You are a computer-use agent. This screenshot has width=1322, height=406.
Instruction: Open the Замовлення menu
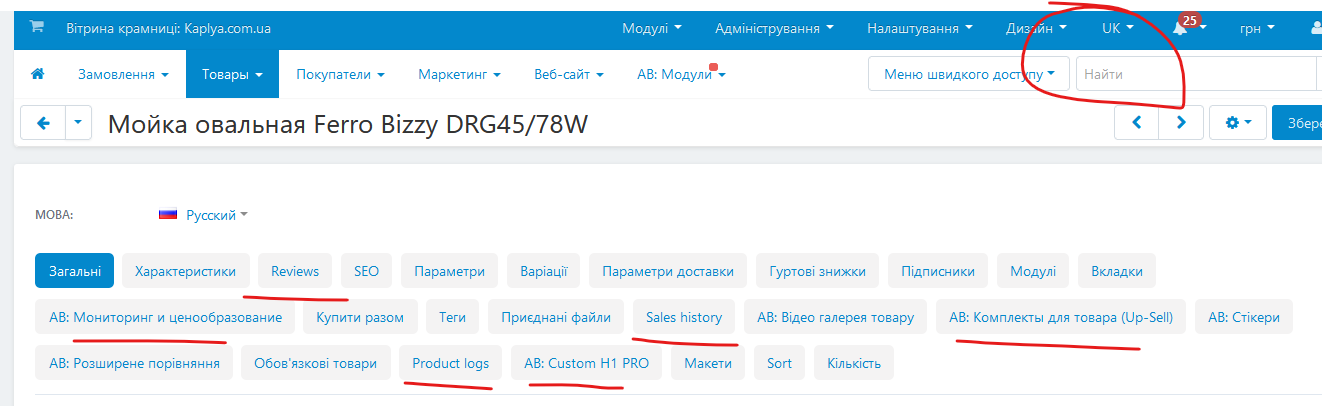coord(123,74)
